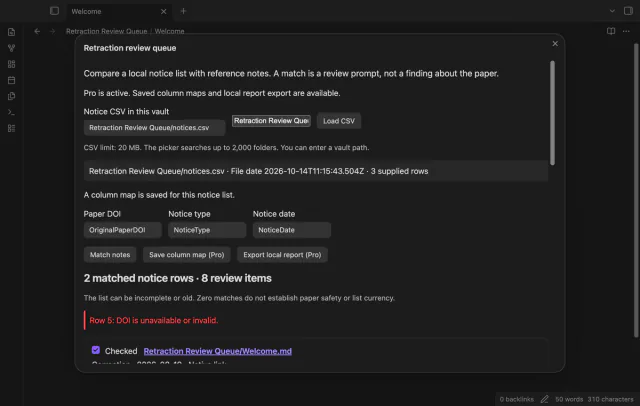Open Notice date column dropdown
This screenshot has width=640, height=406.
(x=291, y=230)
